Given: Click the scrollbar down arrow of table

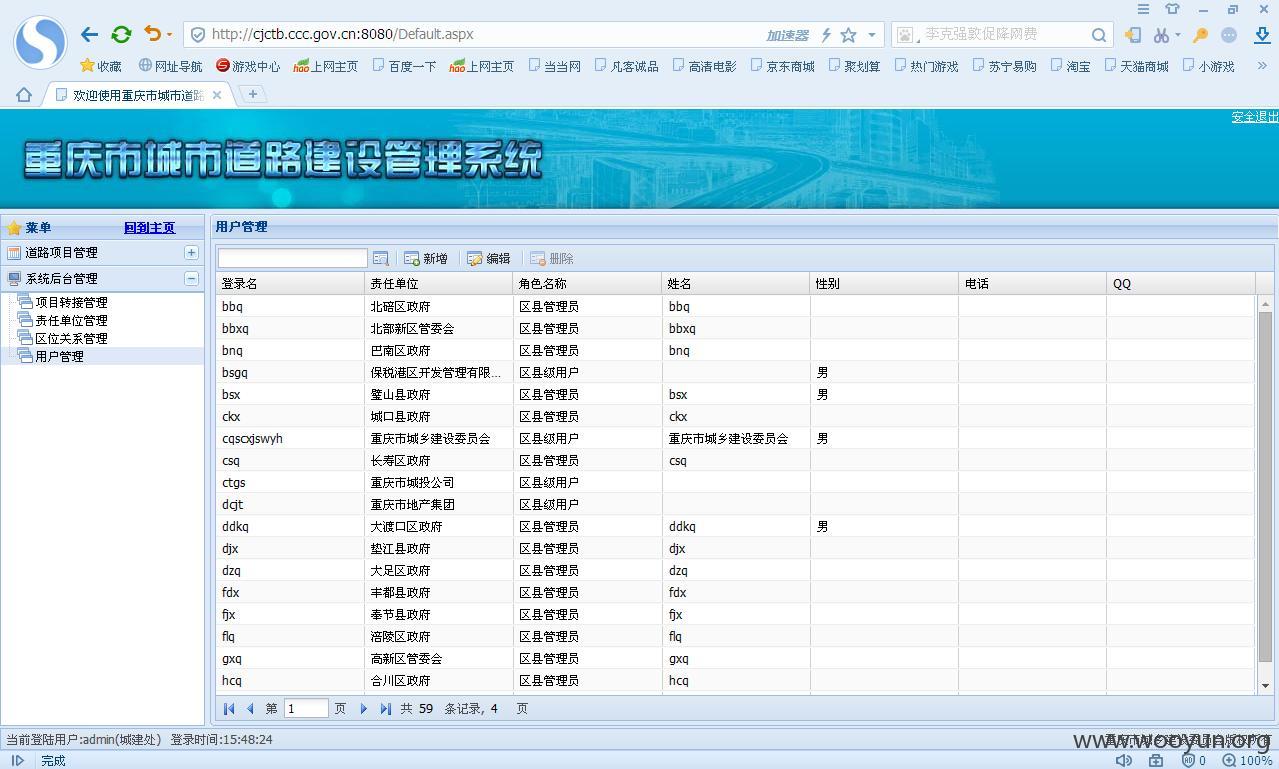Looking at the screenshot, I should click(x=1265, y=686).
